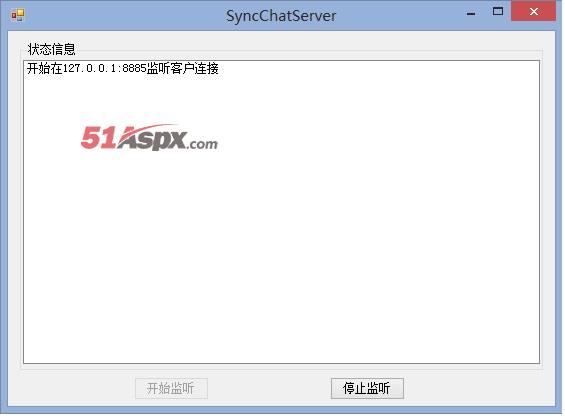Screen dimensions: 565x416
Task: Click the greyed-out 开始监听 button
Action: (171, 388)
